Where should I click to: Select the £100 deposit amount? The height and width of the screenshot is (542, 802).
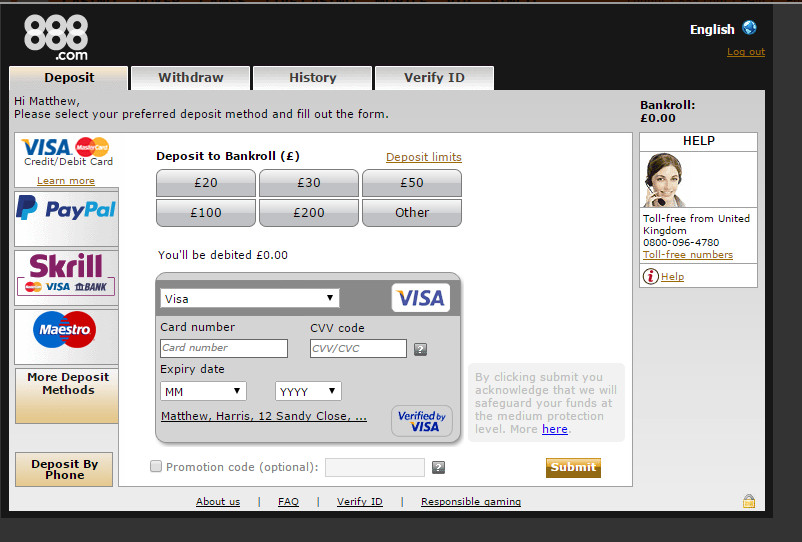[x=206, y=213]
